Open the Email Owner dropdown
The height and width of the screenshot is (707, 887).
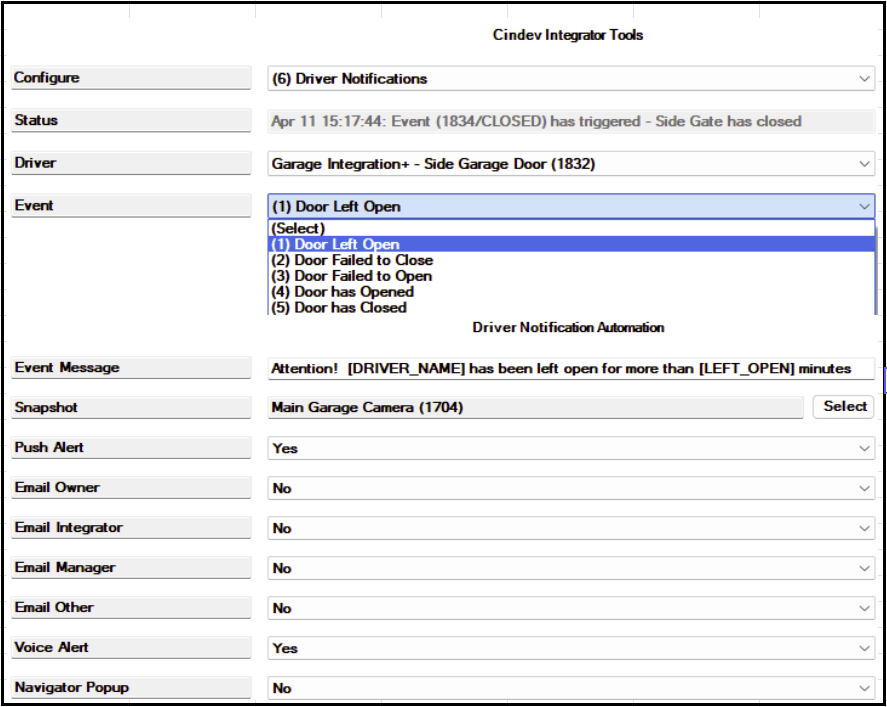pos(571,488)
